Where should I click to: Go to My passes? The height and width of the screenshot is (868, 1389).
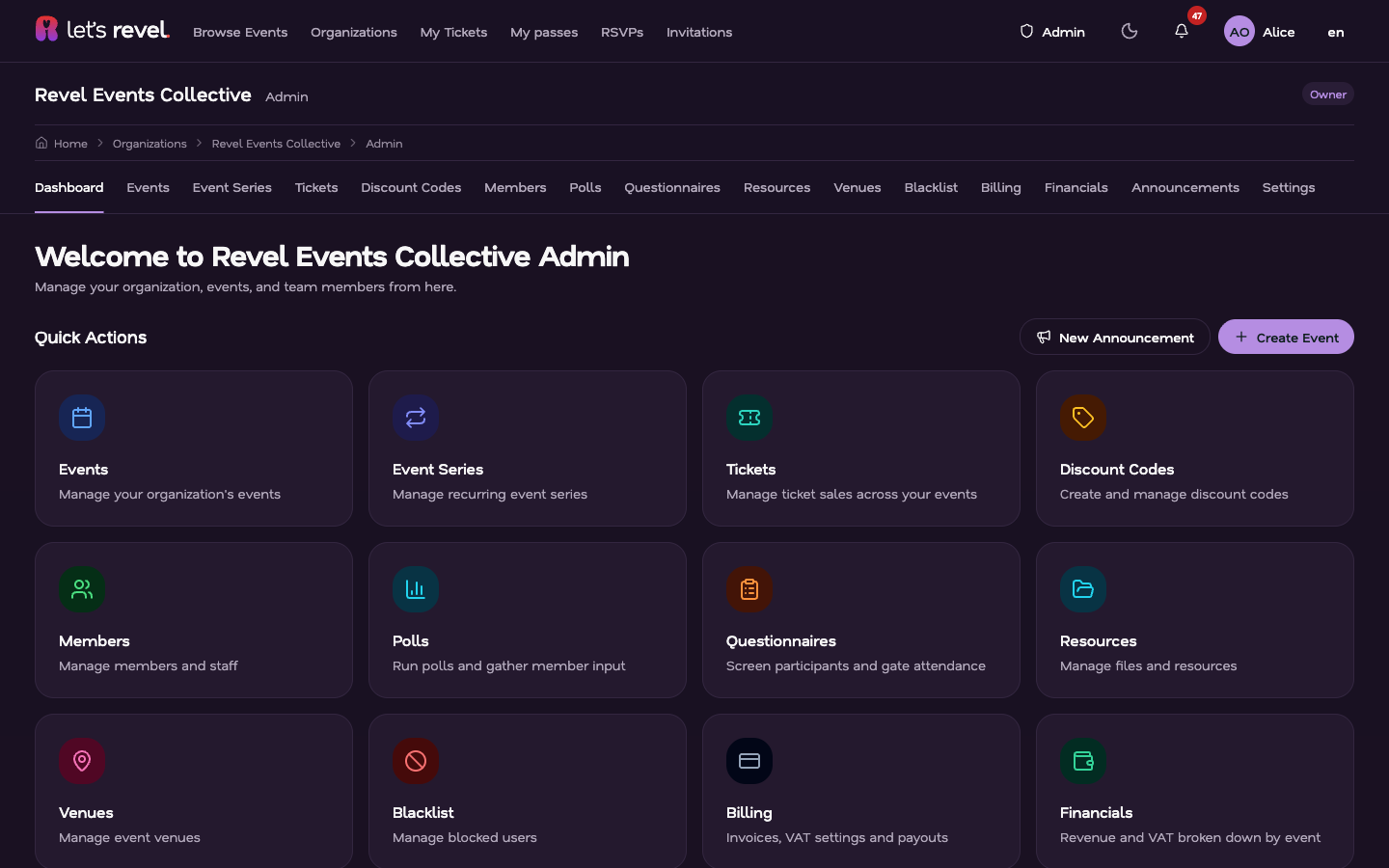click(544, 32)
